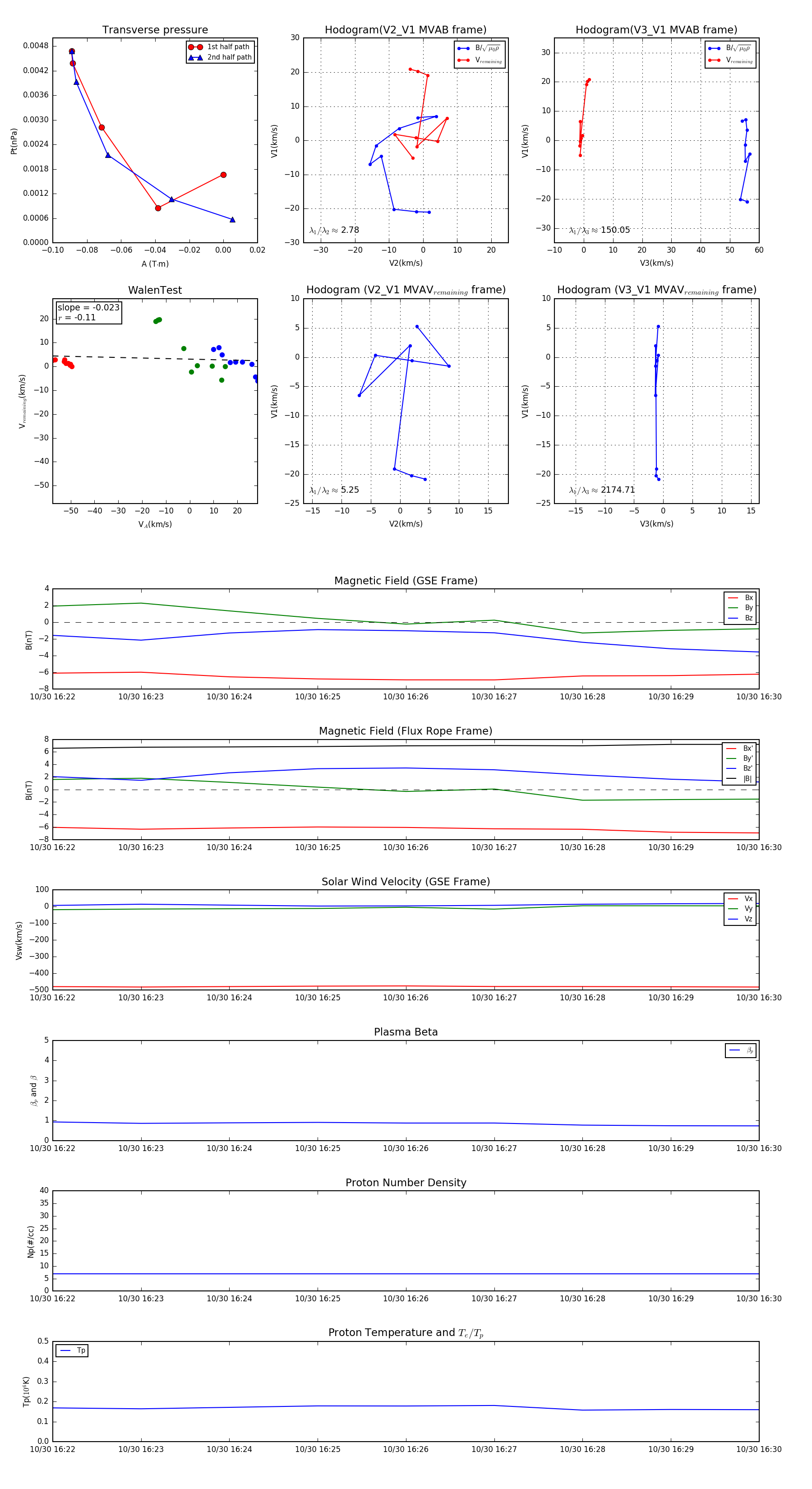
Task: Select the By' legend entry
Action: 739,758
